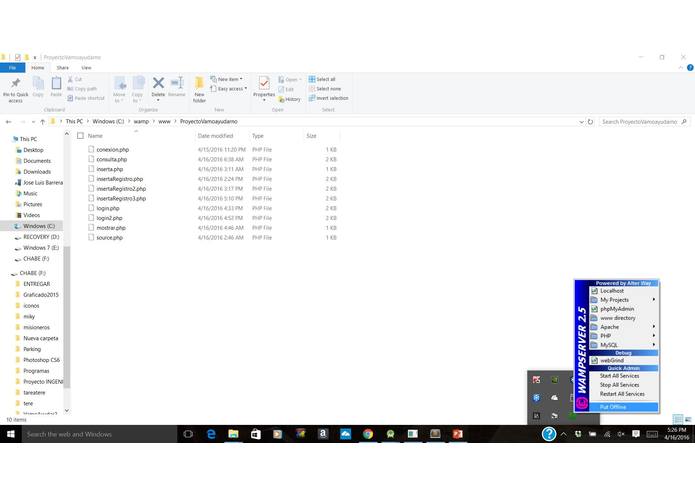Screen dimensions: 695x494
Task: Toggle the select-all checkbox in Name header
Action: point(80,136)
